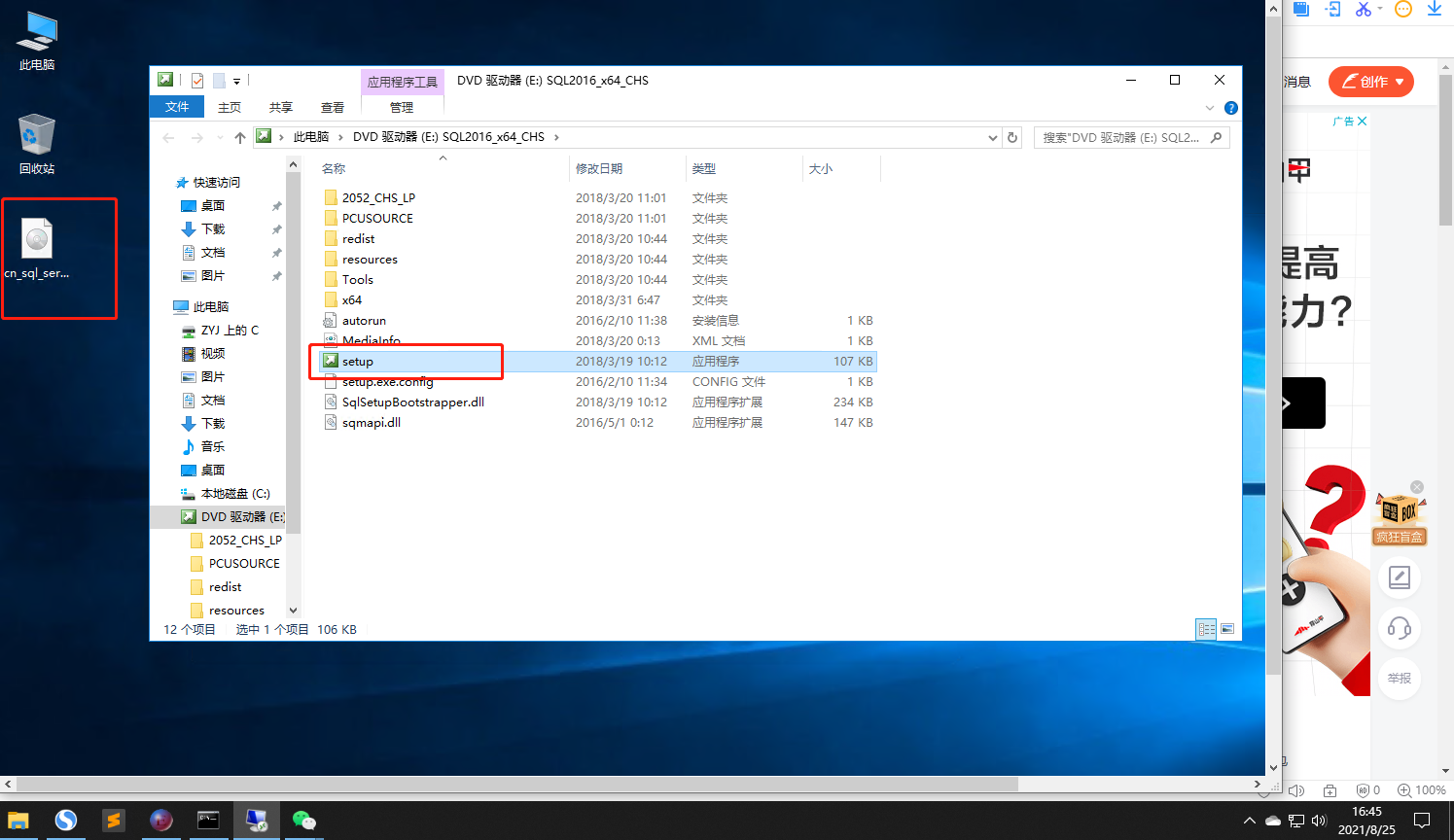Open 消息 link in the browser page
Viewport: 1454px width, 840px height.
(x=1297, y=82)
